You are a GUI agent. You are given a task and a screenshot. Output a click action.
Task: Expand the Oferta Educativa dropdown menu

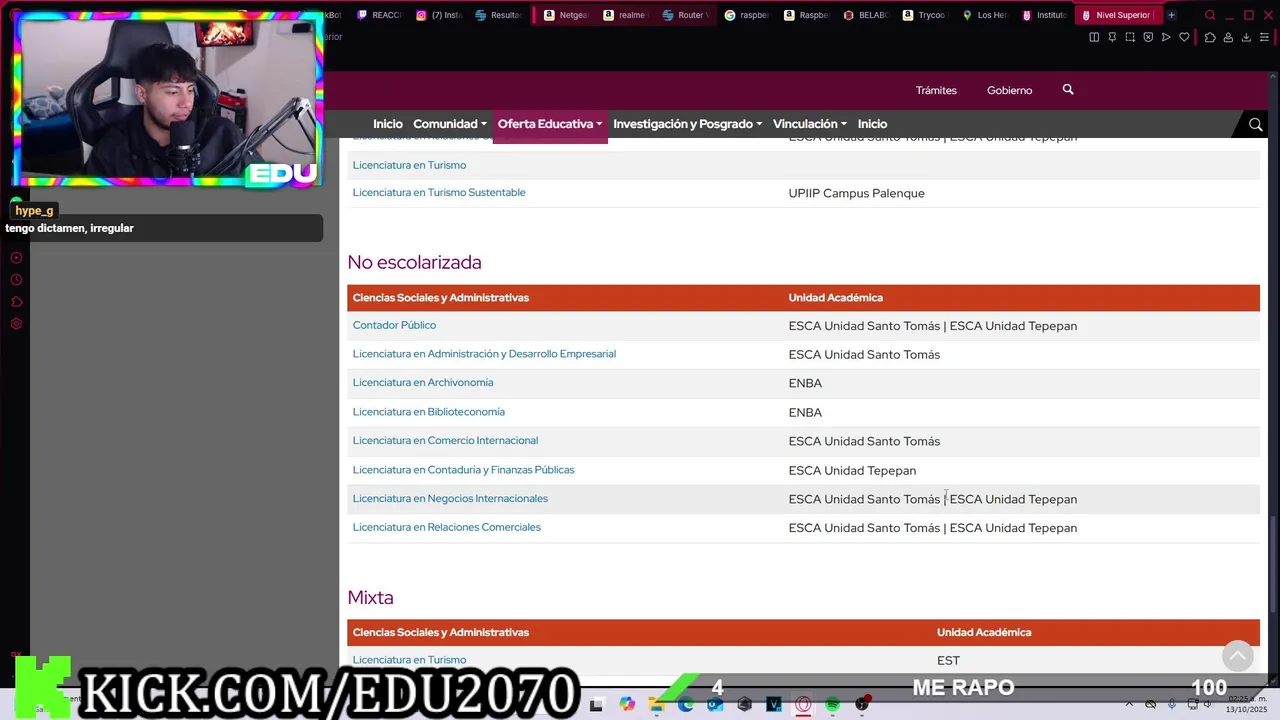point(550,124)
